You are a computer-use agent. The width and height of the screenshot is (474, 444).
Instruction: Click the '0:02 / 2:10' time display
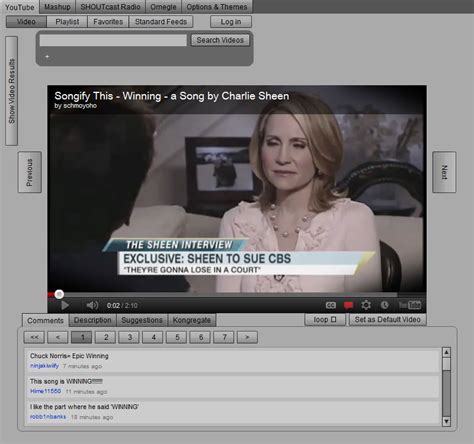pyautogui.click(x=122, y=306)
